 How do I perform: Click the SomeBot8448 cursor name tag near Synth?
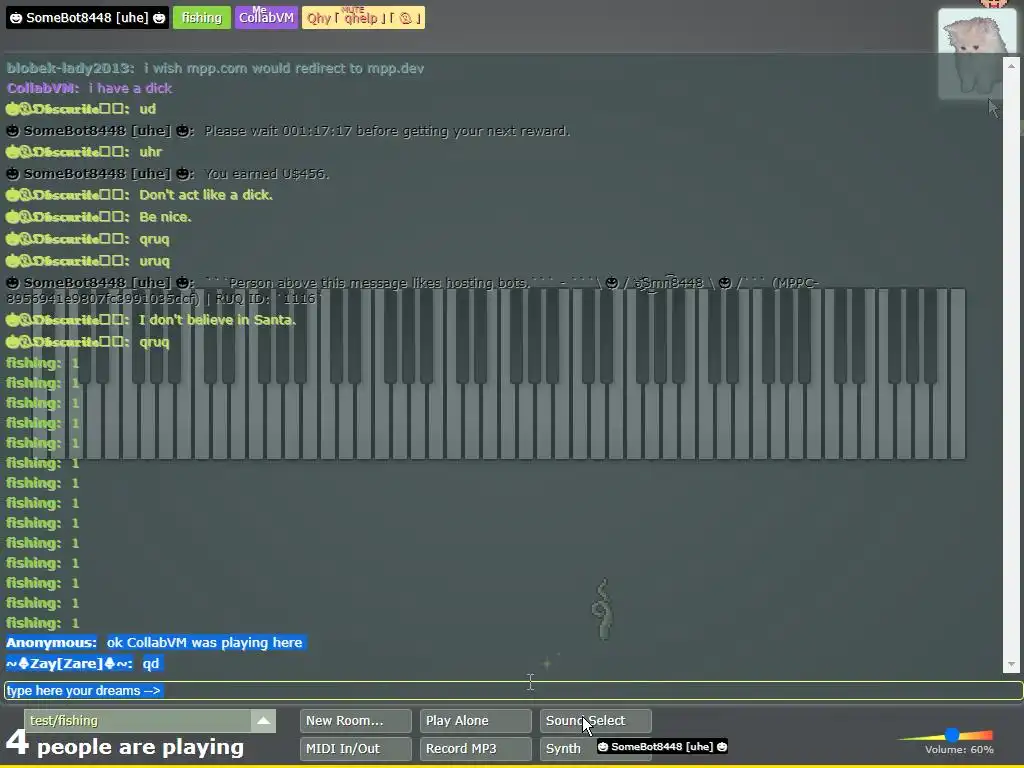662,746
